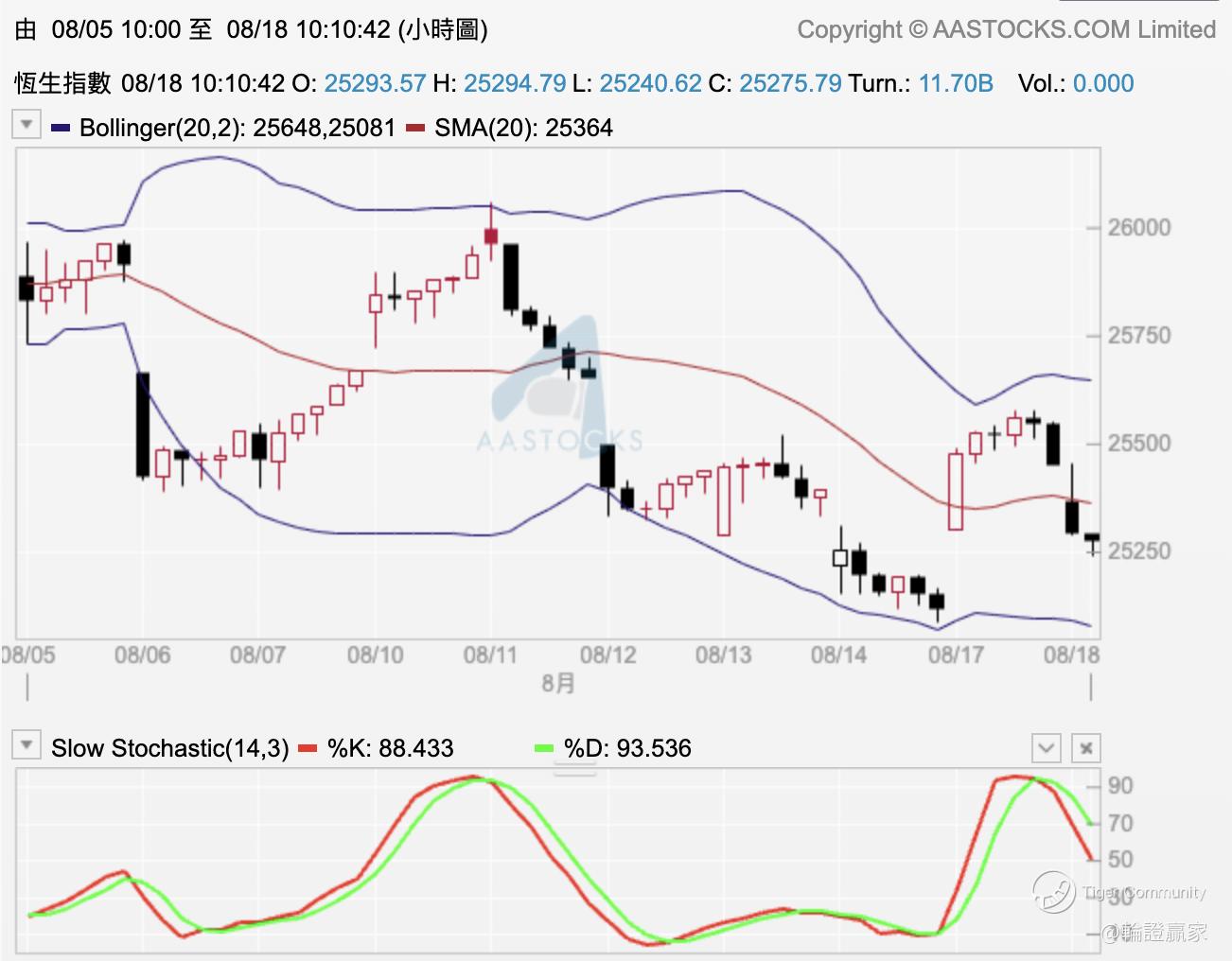Close the Slow Stochastic indicator panel
Screen dimensions: 1232x961
click(x=1086, y=748)
